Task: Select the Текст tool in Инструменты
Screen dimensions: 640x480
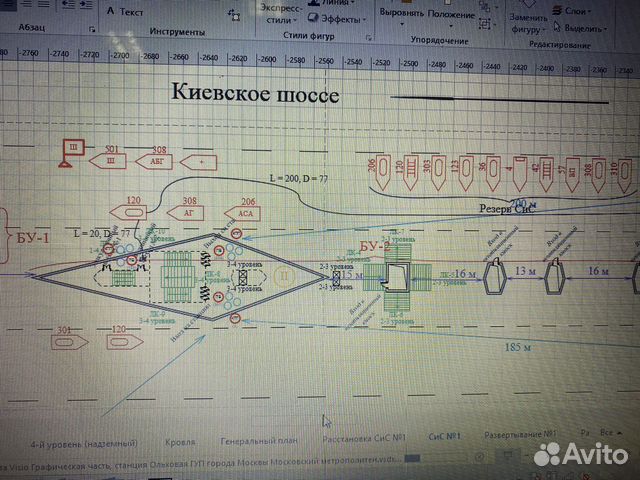Action: pyautogui.click(x=125, y=11)
